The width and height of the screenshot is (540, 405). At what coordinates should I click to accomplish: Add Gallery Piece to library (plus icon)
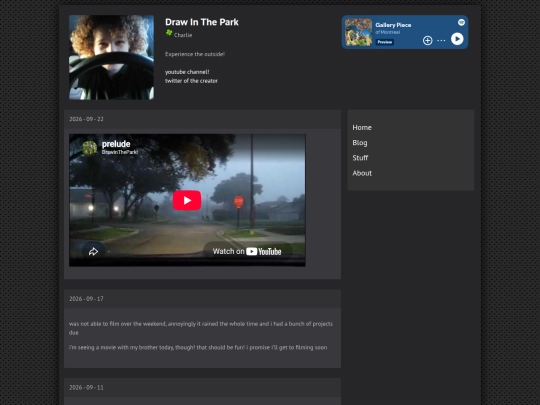[x=427, y=41]
